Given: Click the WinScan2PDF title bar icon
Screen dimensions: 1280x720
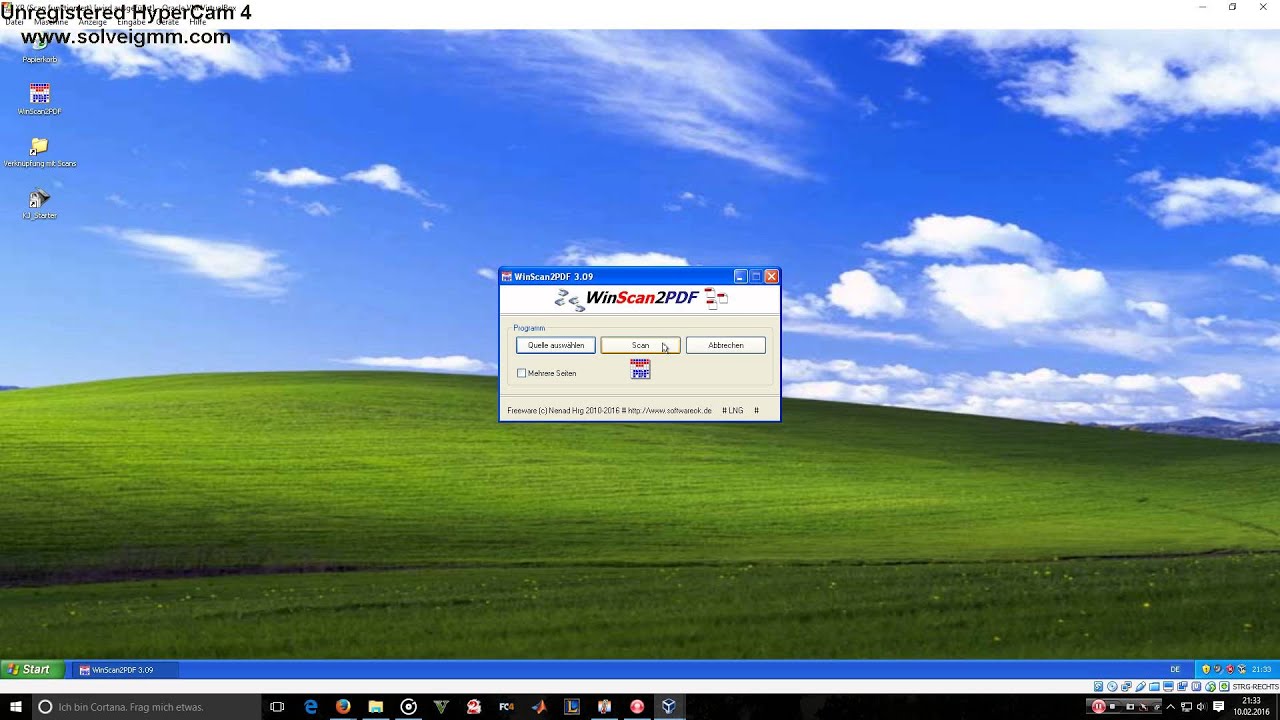Looking at the screenshot, I should click(x=507, y=277).
